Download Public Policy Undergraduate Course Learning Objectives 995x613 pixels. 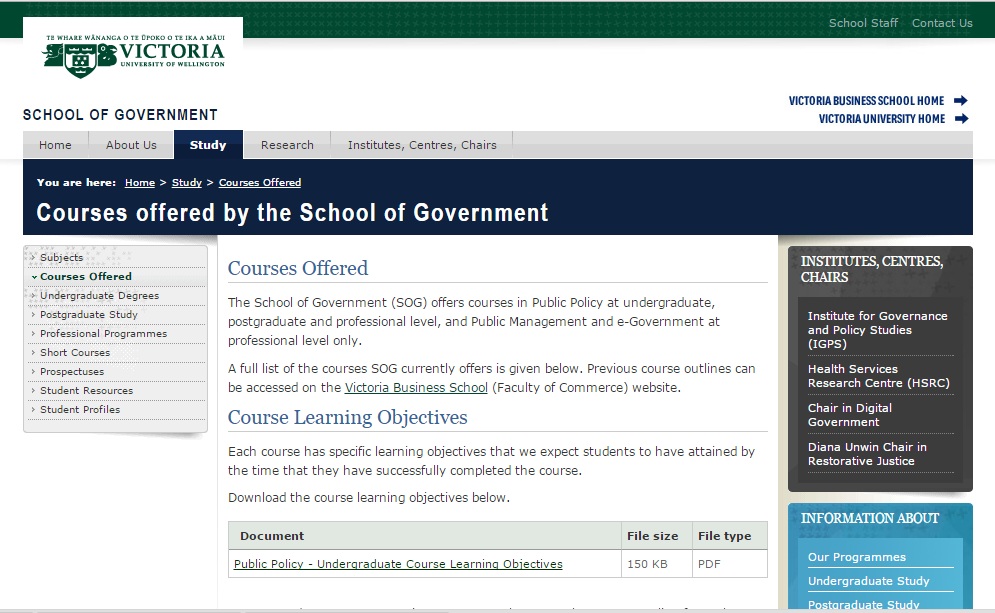(398, 564)
